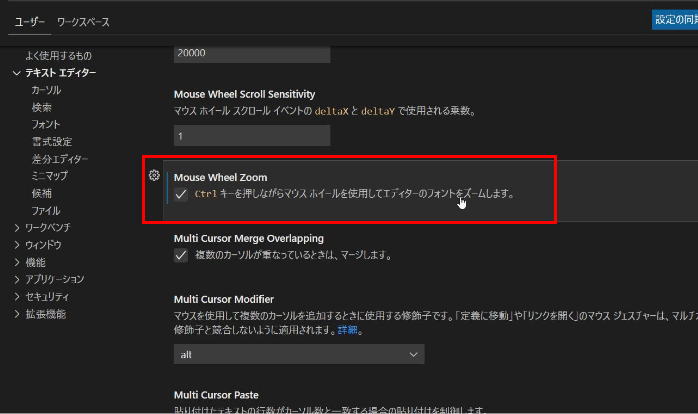698x414 pixels.
Task: Select カーソル in settings tree
Action: tap(46, 90)
